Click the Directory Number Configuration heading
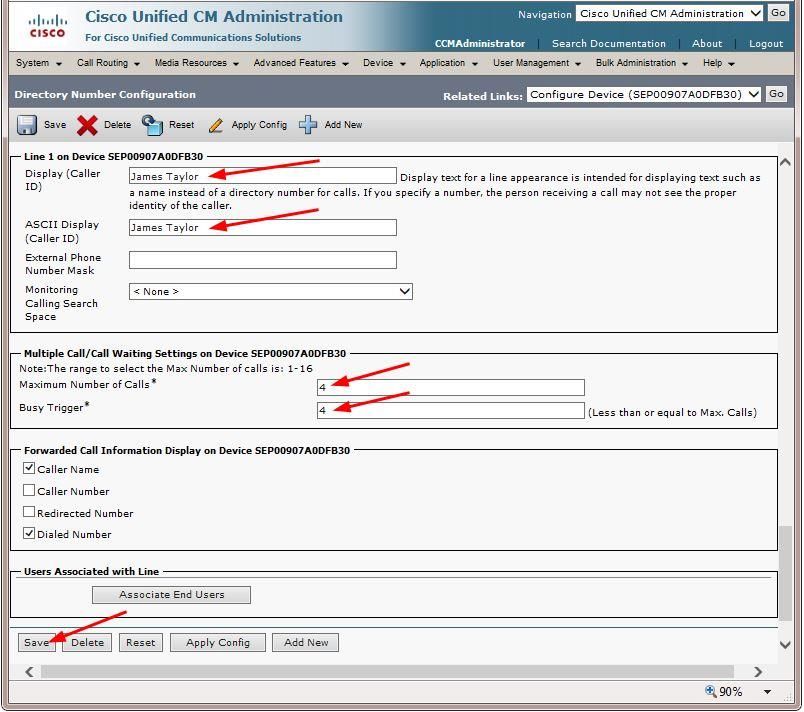The width and height of the screenshot is (804, 712). point(105,94)
